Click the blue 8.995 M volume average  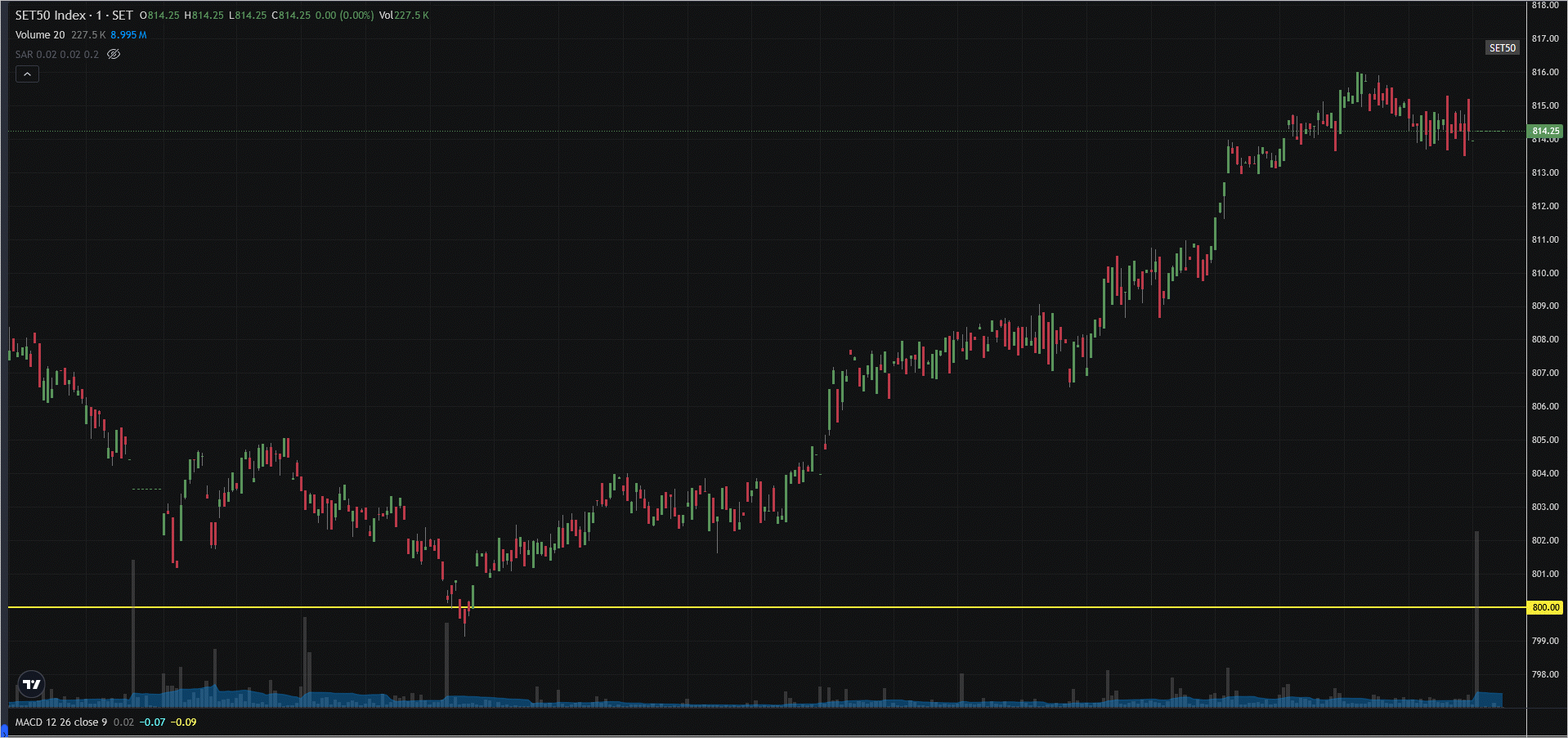(x=129, y=35)
